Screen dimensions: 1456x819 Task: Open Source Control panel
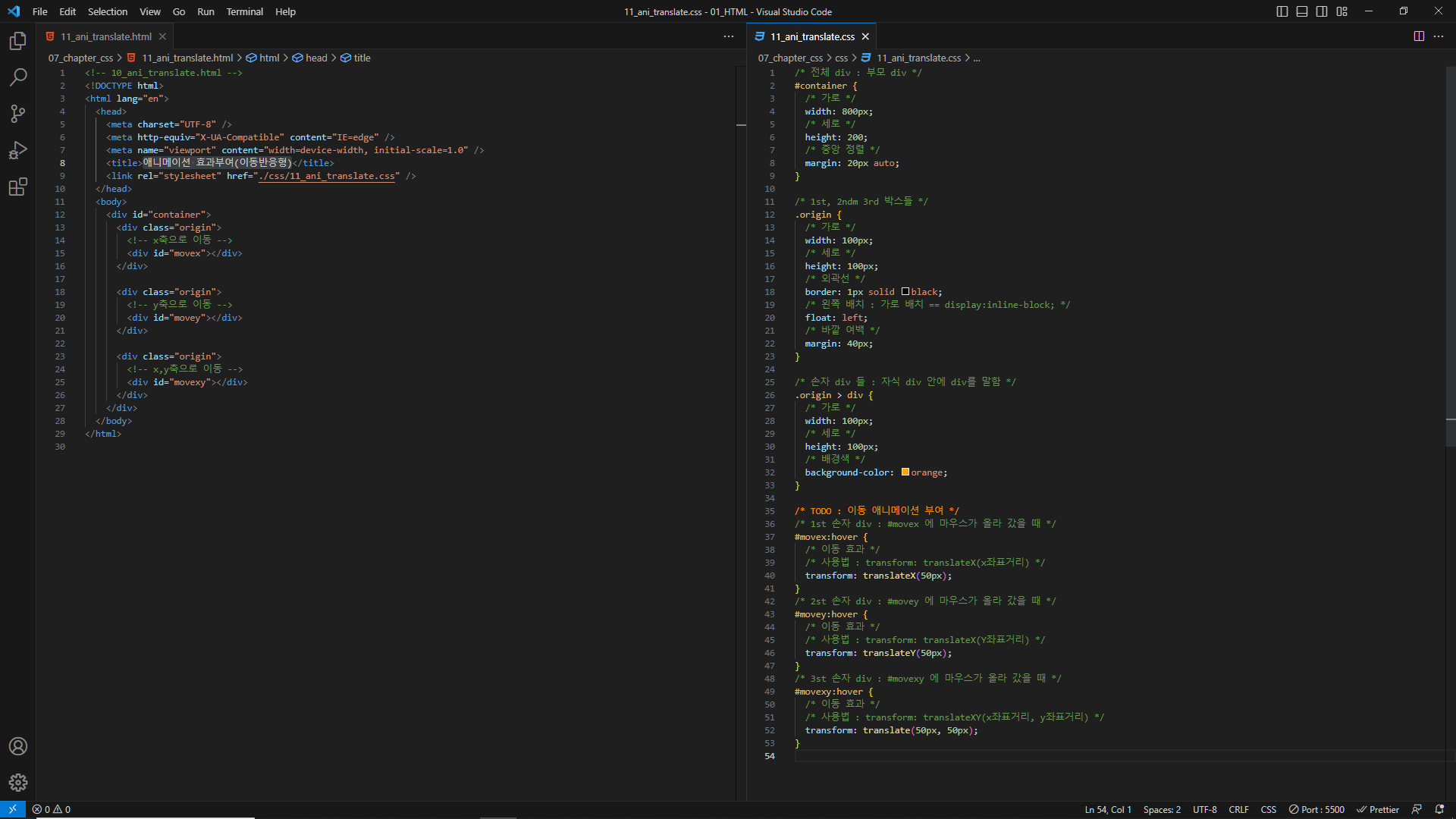pos(18,114)
